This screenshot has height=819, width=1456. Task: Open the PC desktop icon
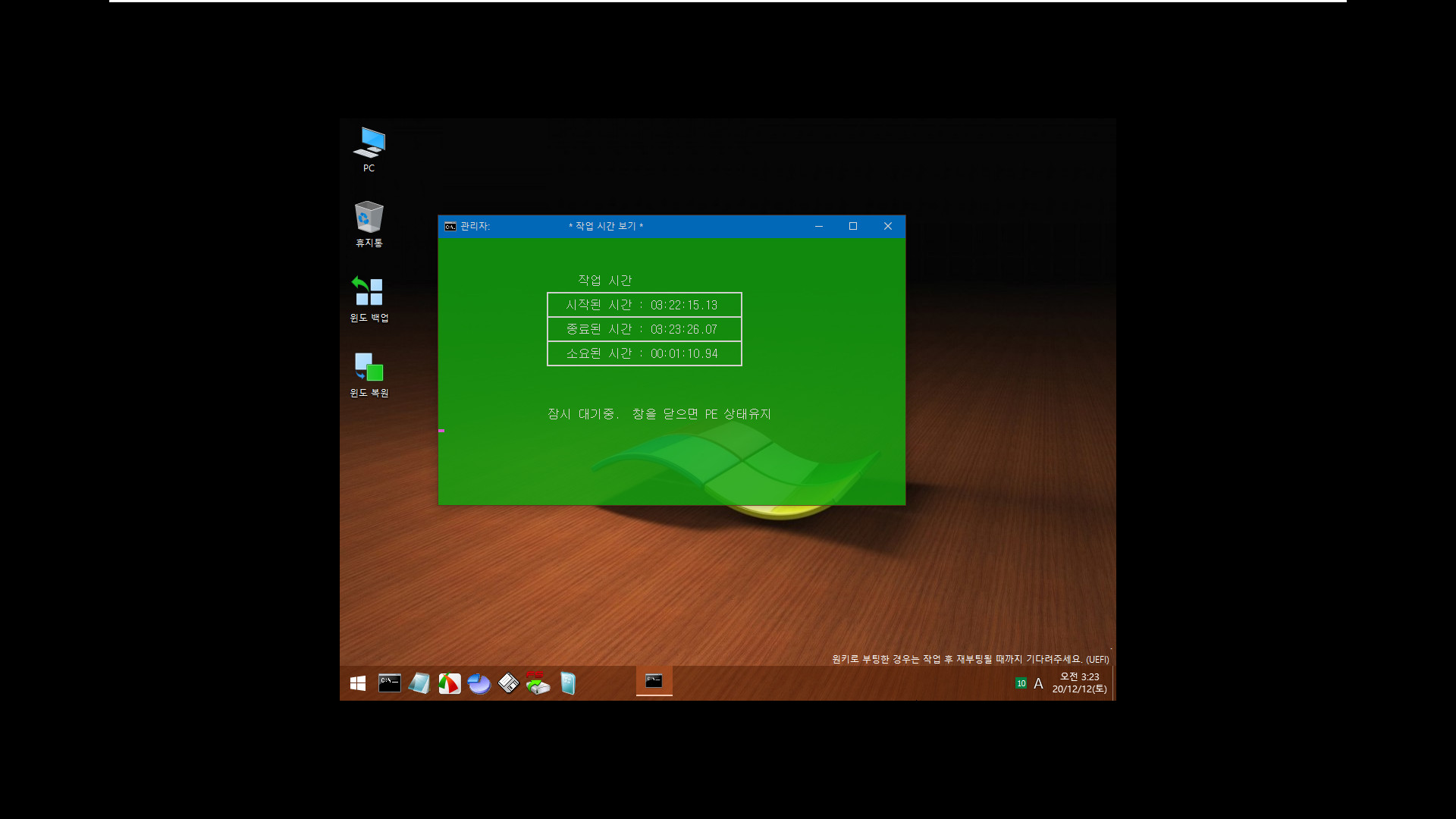369,149
